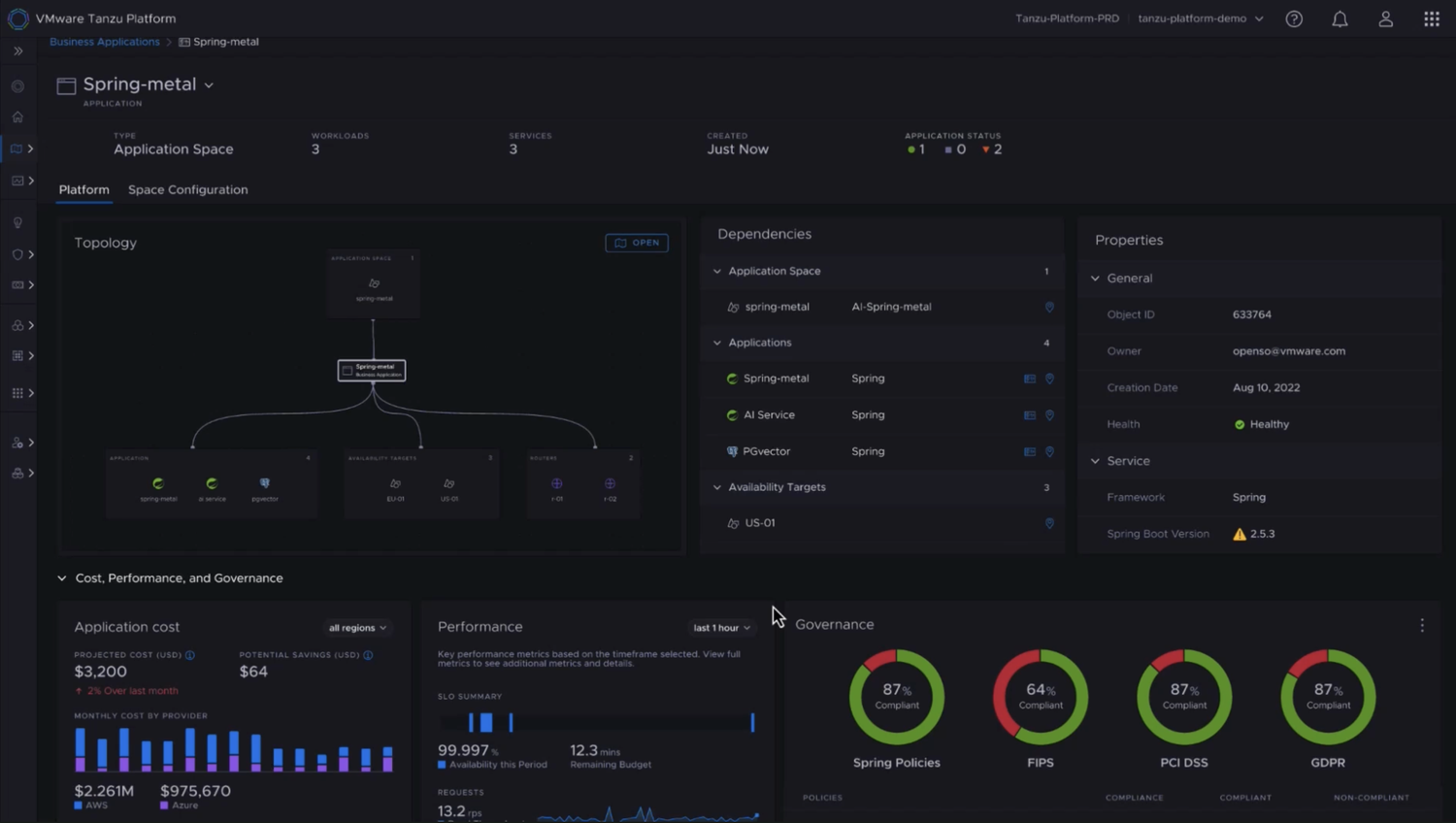
Task: Click location pin icon on PGvector row
Action: click(x=1049, y=451)
